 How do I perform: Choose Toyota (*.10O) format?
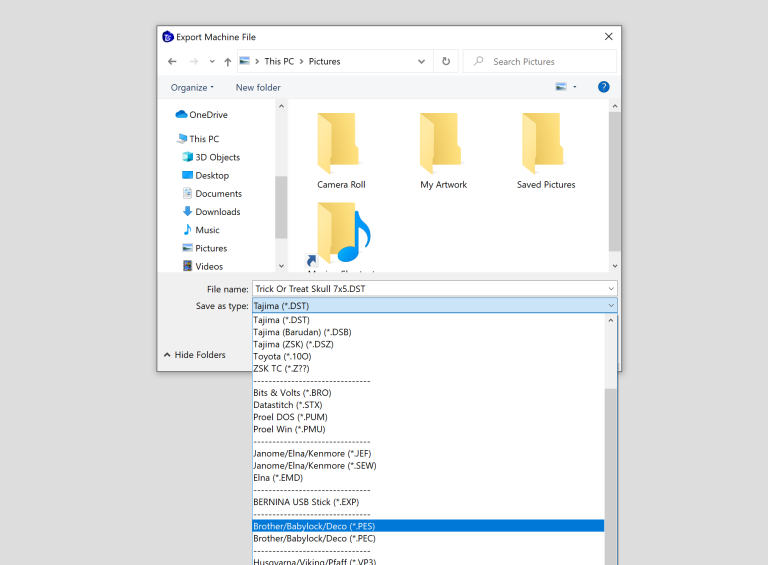click(x=428, y=356)
